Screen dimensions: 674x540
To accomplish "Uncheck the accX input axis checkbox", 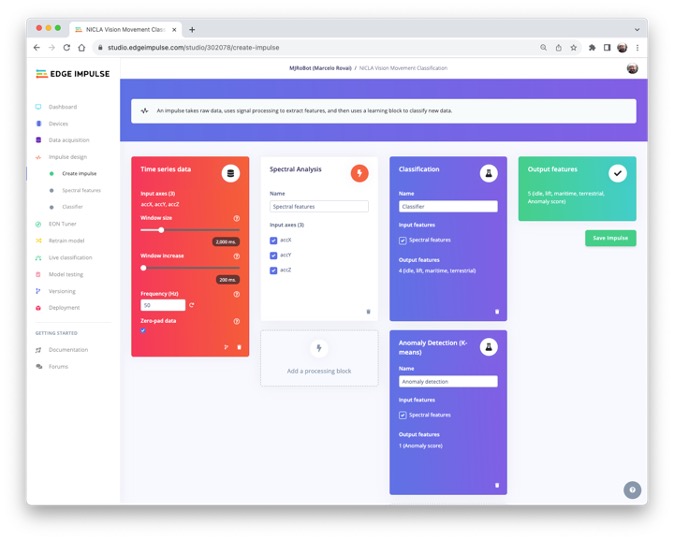I will click(x=274, y=241).
